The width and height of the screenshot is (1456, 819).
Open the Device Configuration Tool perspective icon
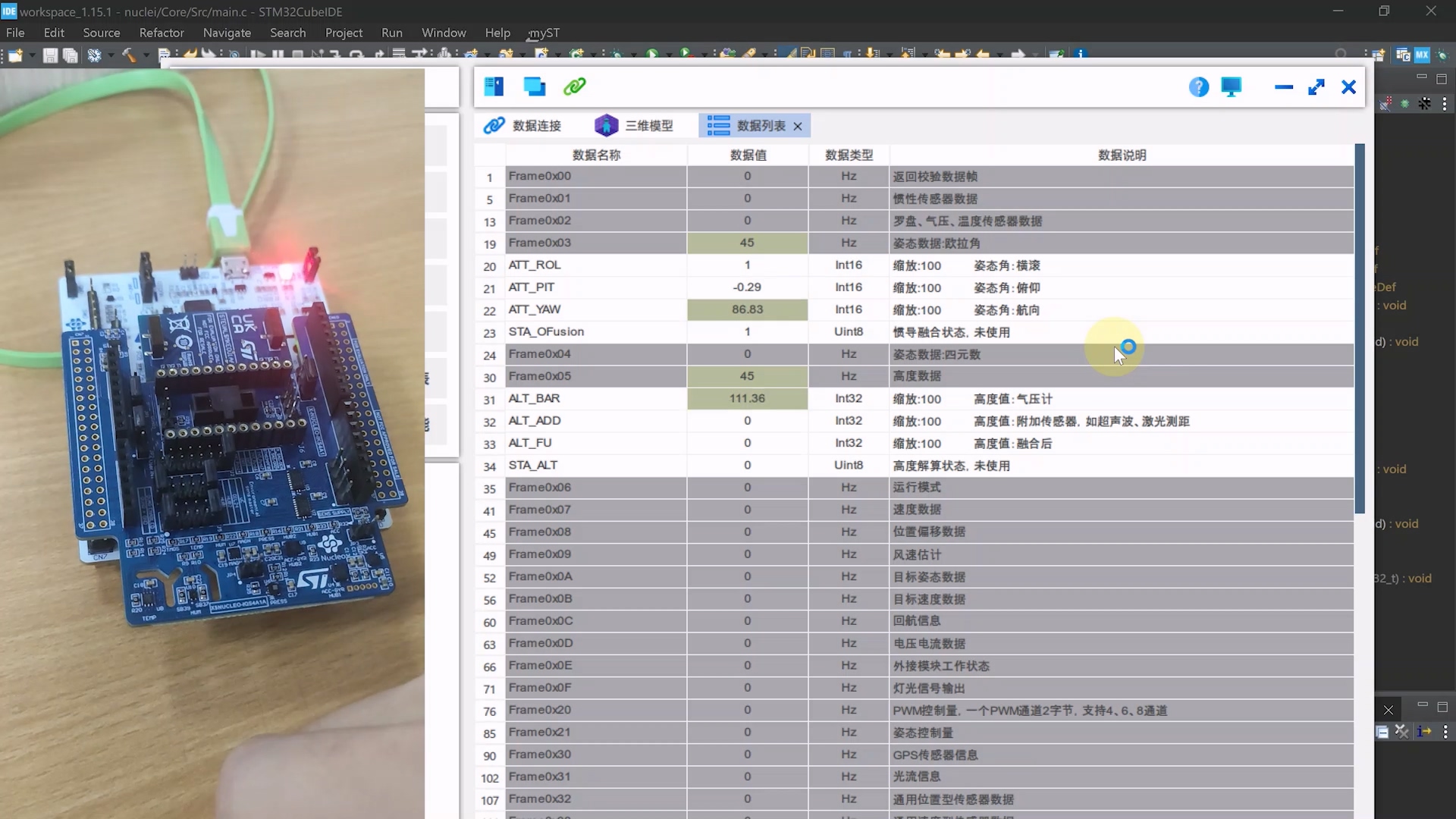pos(1421,54)
